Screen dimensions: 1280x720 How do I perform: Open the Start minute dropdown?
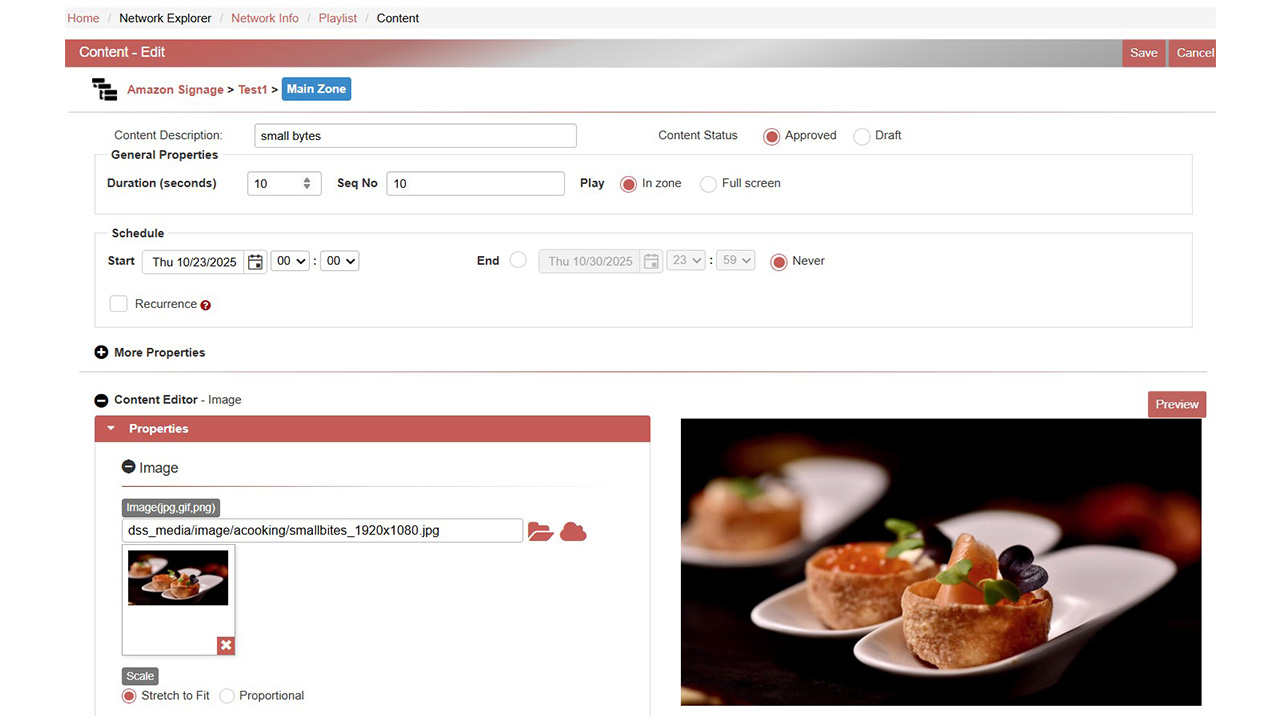pos(340,261)
